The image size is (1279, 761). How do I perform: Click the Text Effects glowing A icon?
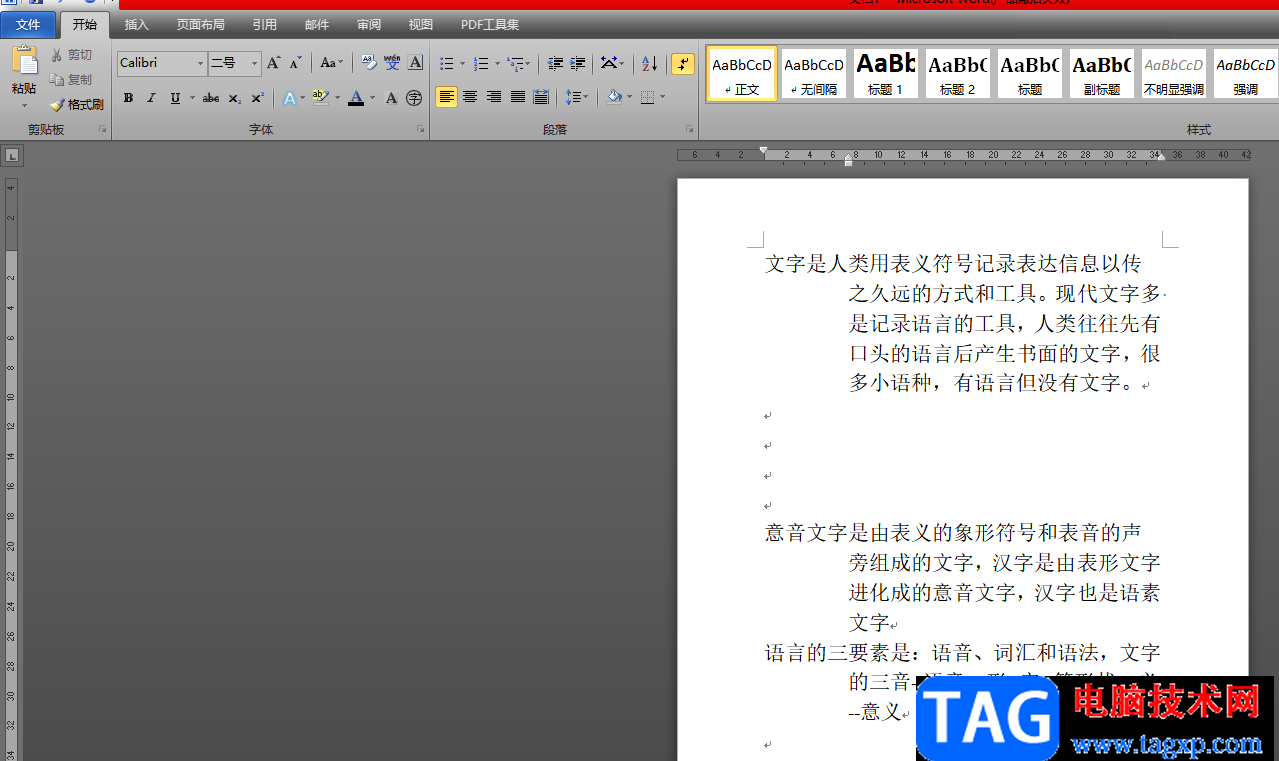click(289, 98)
